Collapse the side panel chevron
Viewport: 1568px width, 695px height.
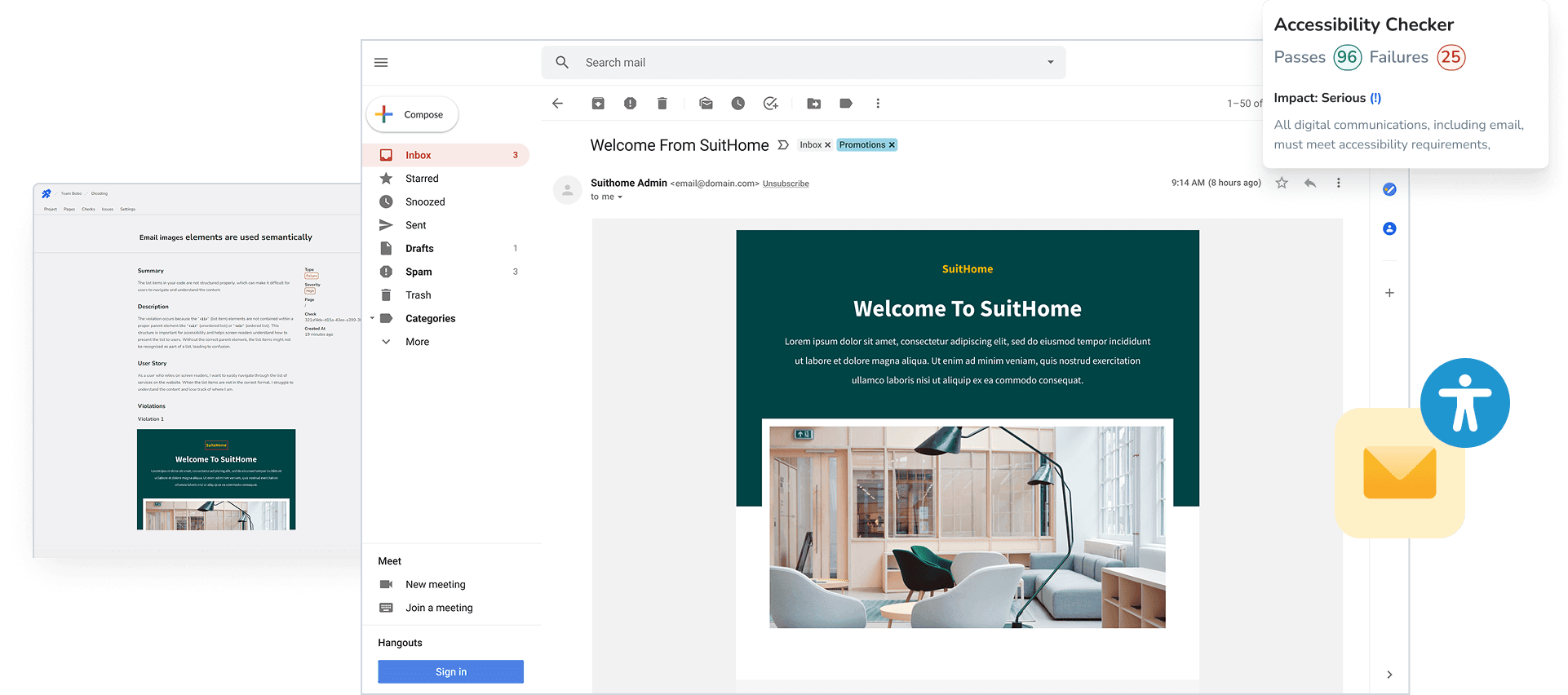click(1389, 675)
